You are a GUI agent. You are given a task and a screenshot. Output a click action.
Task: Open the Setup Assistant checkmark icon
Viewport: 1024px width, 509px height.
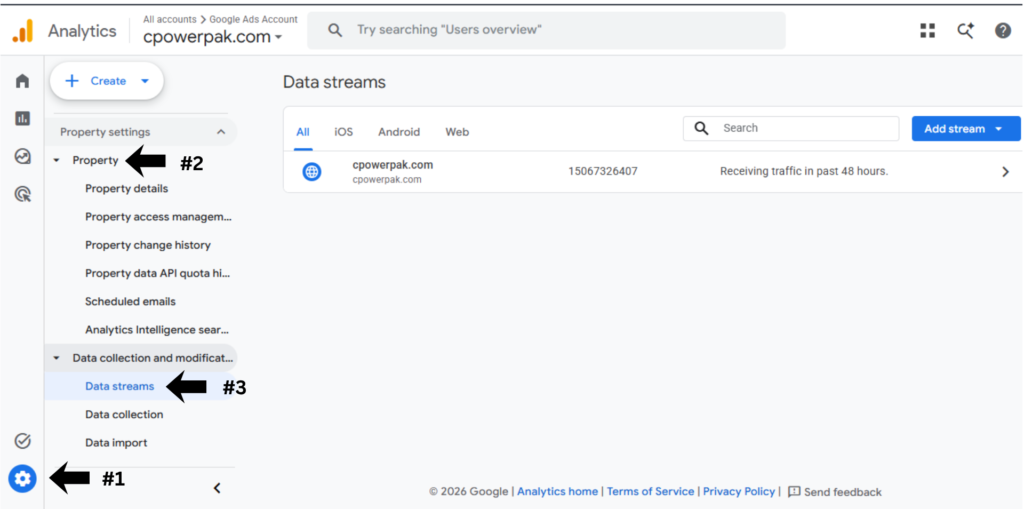tap(22, 441)
